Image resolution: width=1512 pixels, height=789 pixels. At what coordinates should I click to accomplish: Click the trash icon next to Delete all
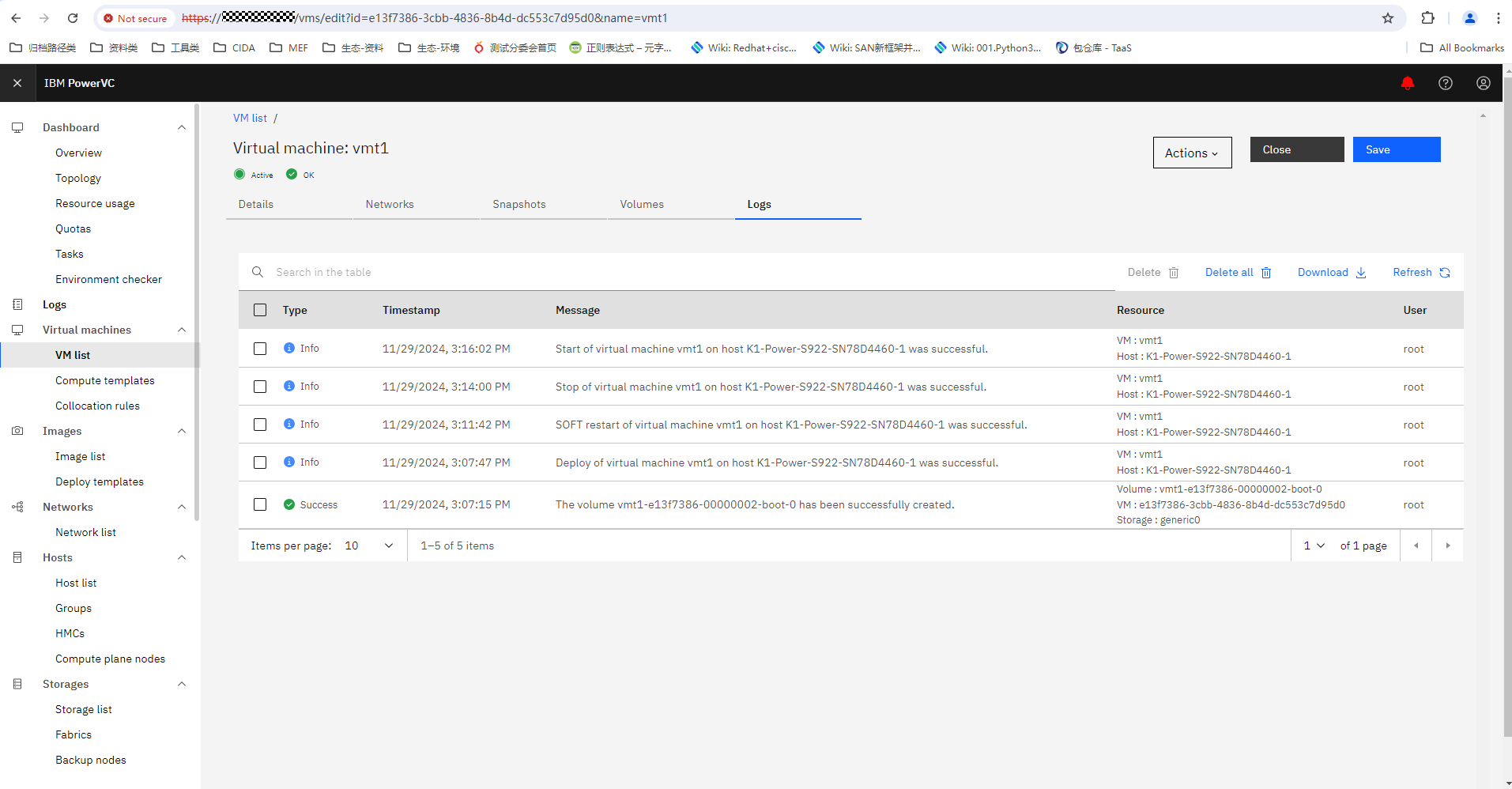tap(1266, 273)
